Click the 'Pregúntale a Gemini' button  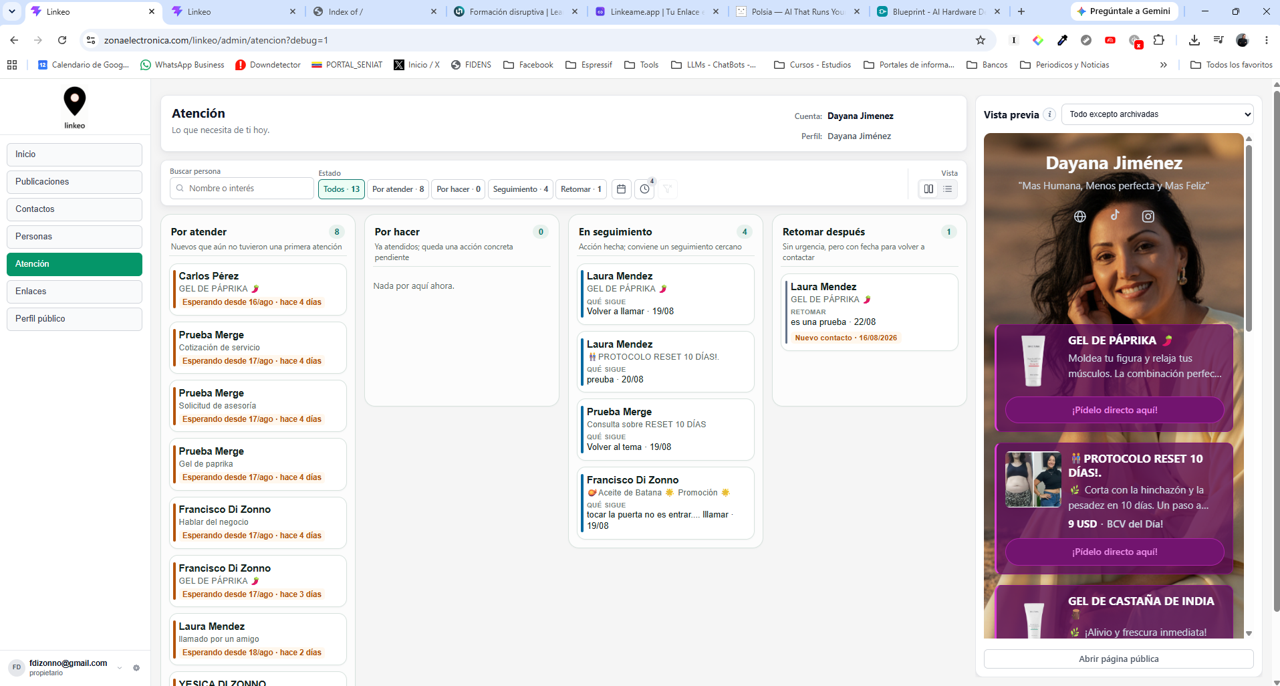coord(1125,11)
